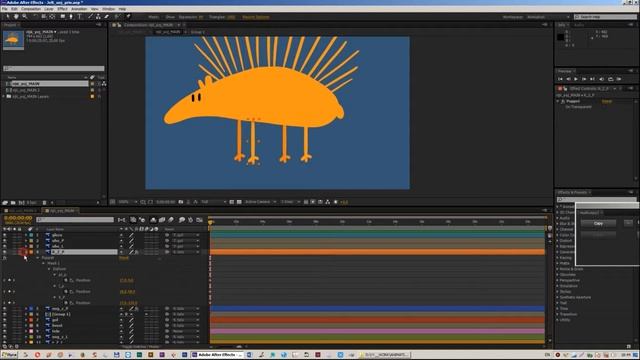
Task: Open the Graph Editor from timeline header
Action: click(x=199, y=220)
